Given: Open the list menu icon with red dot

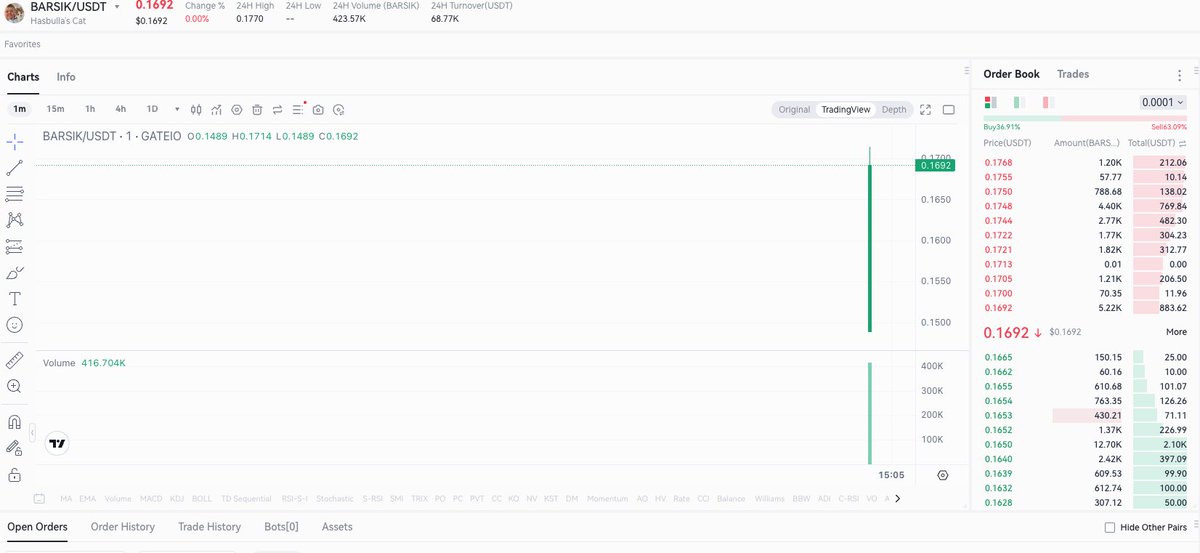Looking at the screenshot, I should pyautogui.click(x=297, y=110).
